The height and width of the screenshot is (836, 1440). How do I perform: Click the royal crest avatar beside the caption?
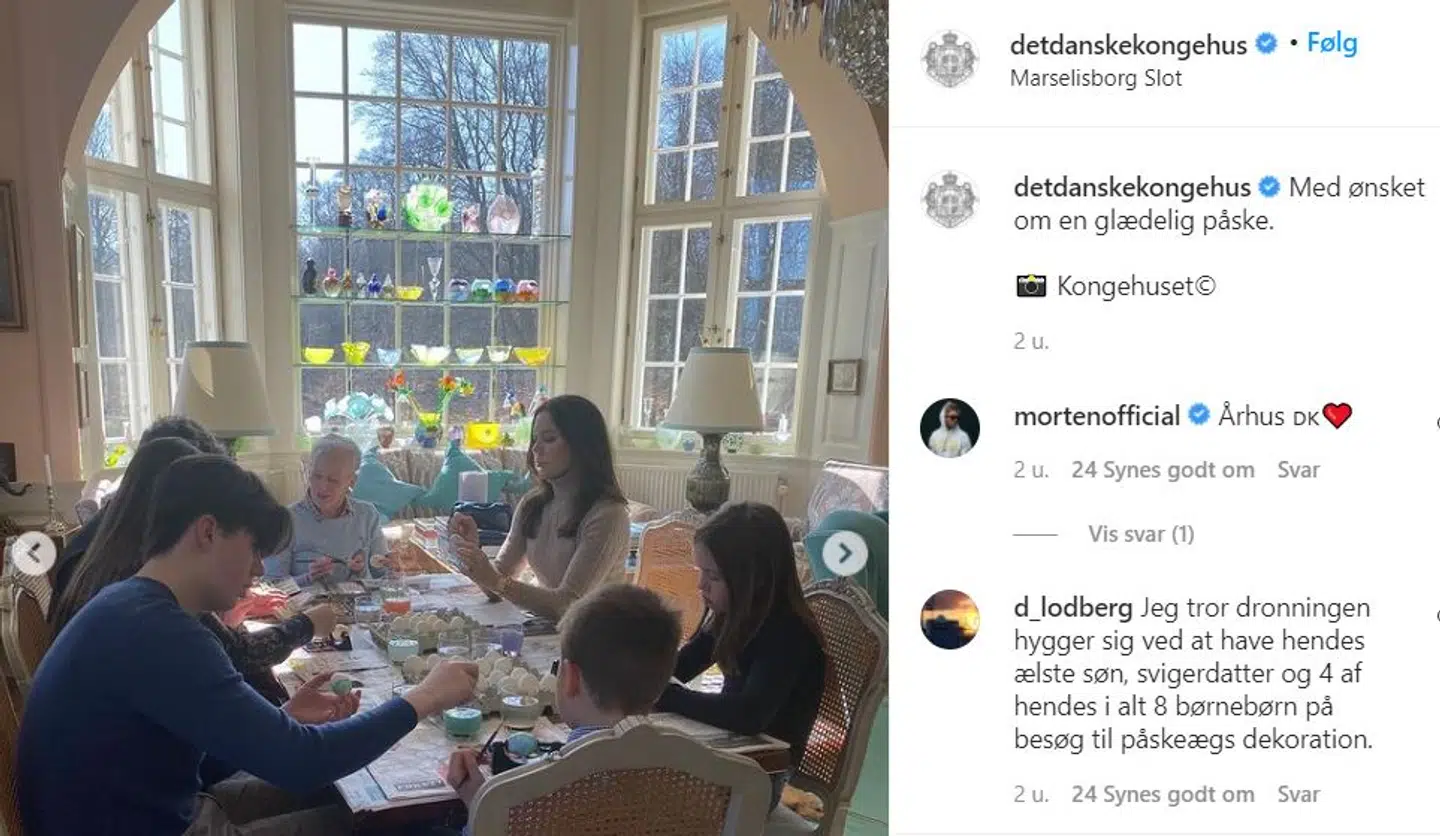[x=949, y=199]
